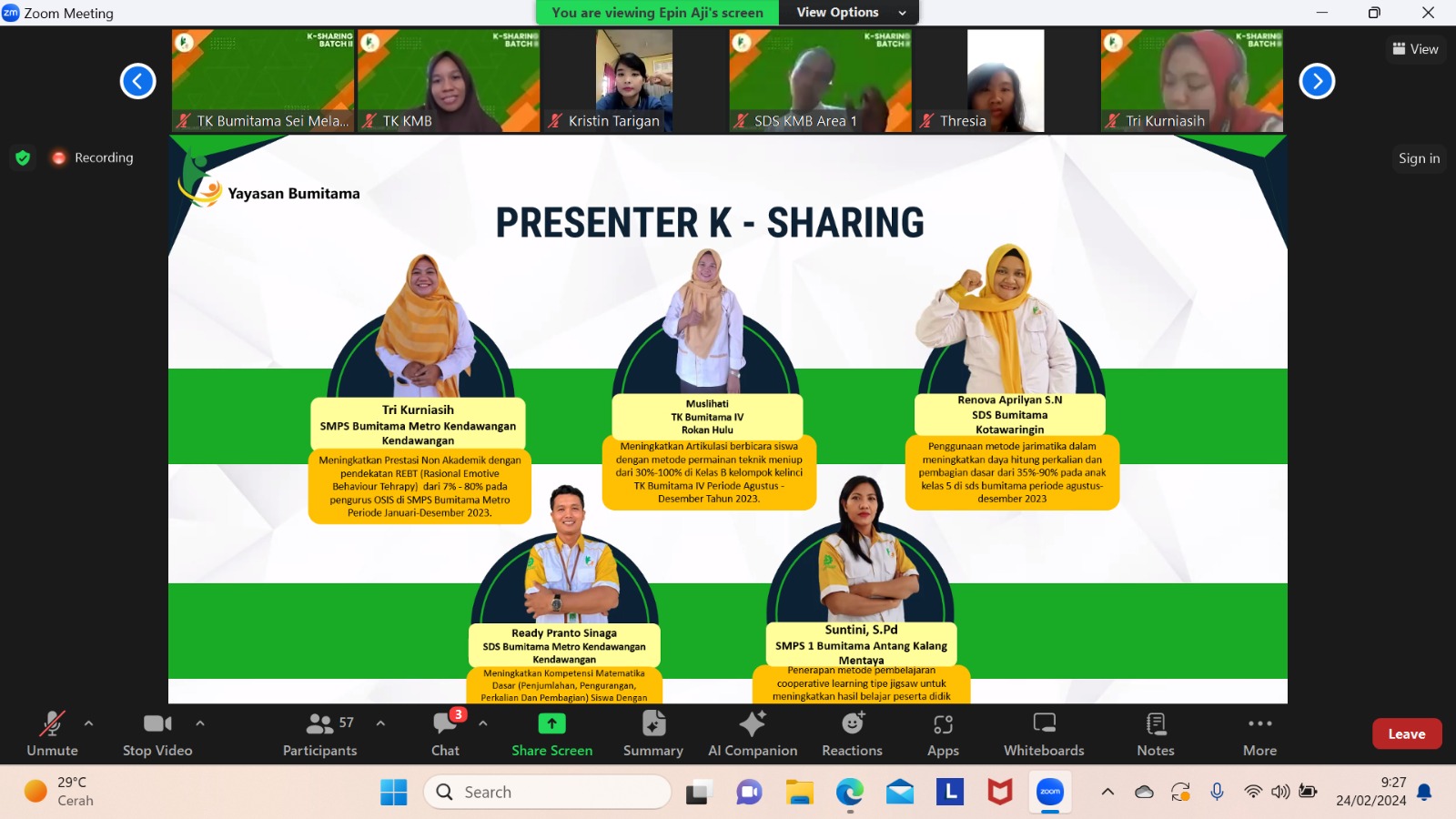Viewport: 1456px width, 819px height.
Task: Open the Reactions menu
Action: (x=852, y=733)
